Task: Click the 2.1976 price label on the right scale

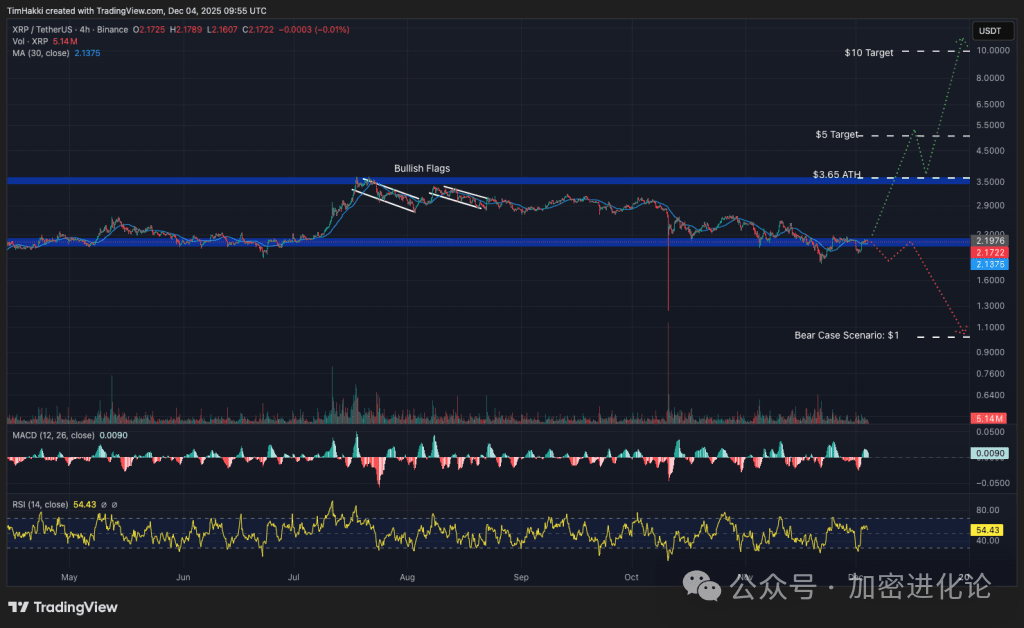Action: tap(989, 240)
